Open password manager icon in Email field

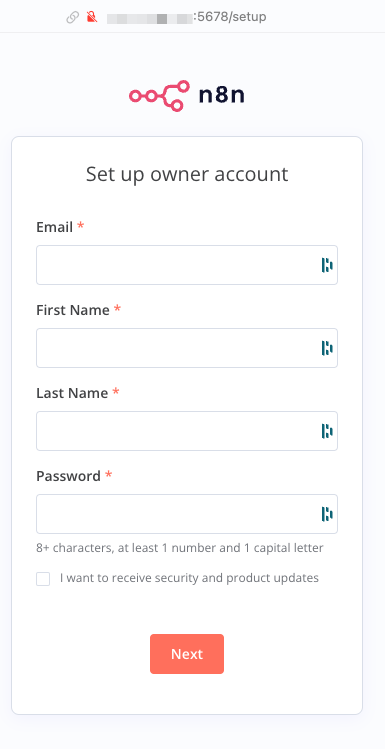[x=327, y=265]
